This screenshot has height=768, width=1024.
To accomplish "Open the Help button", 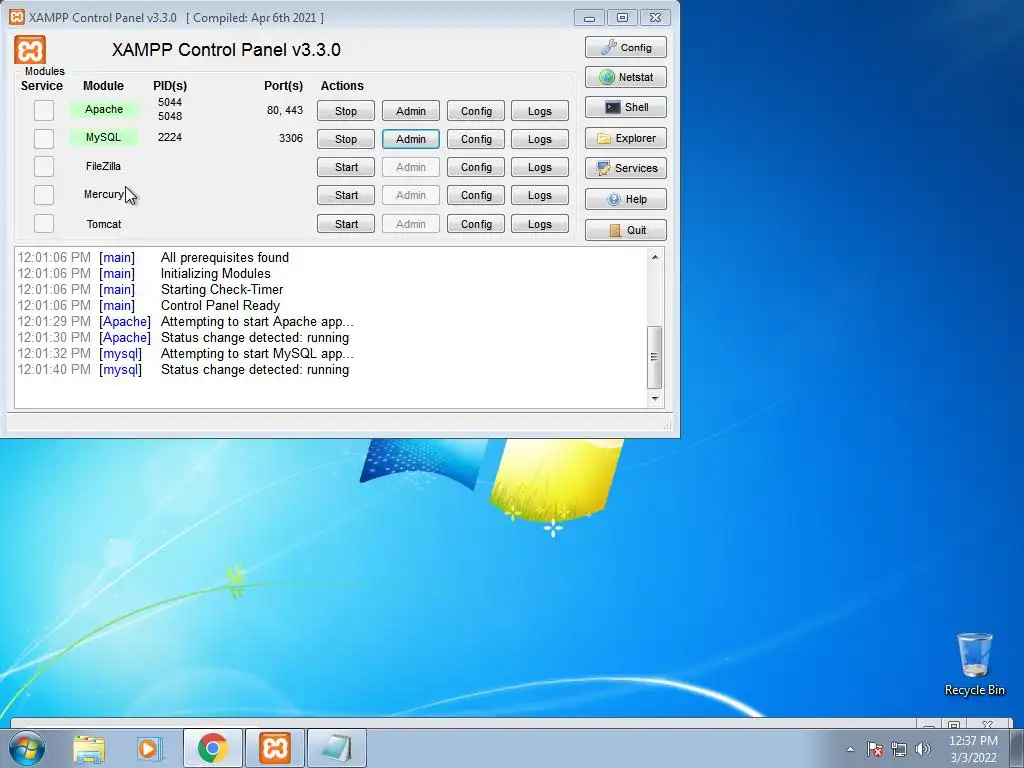I will click(x=626, y=199).
